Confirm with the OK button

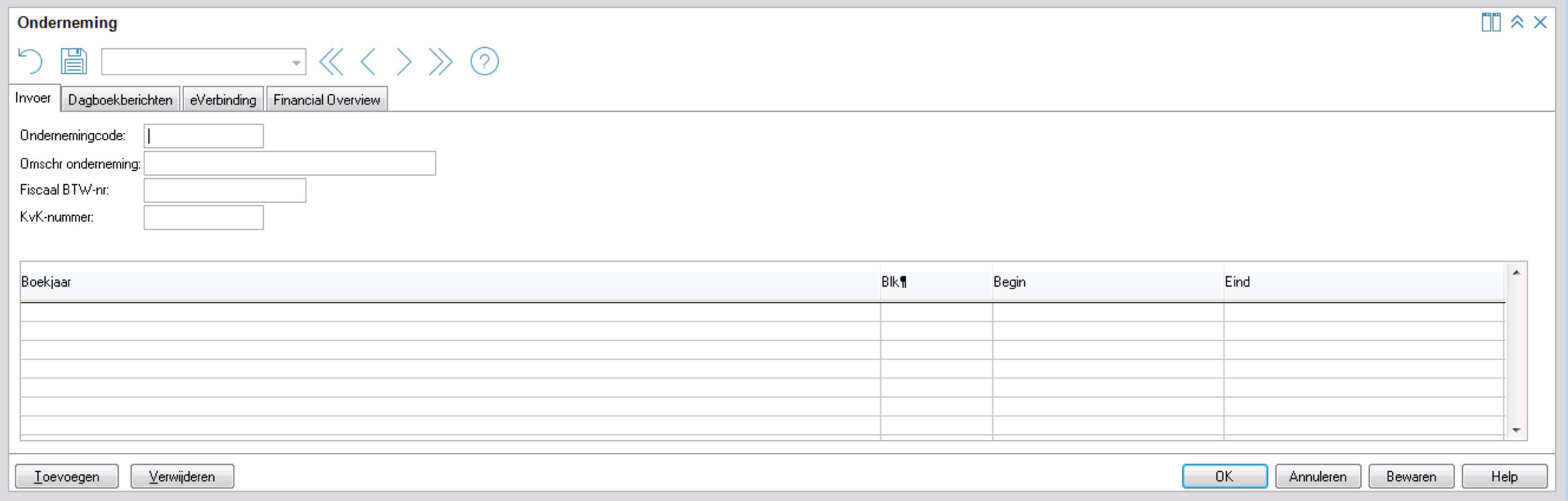1225,476
